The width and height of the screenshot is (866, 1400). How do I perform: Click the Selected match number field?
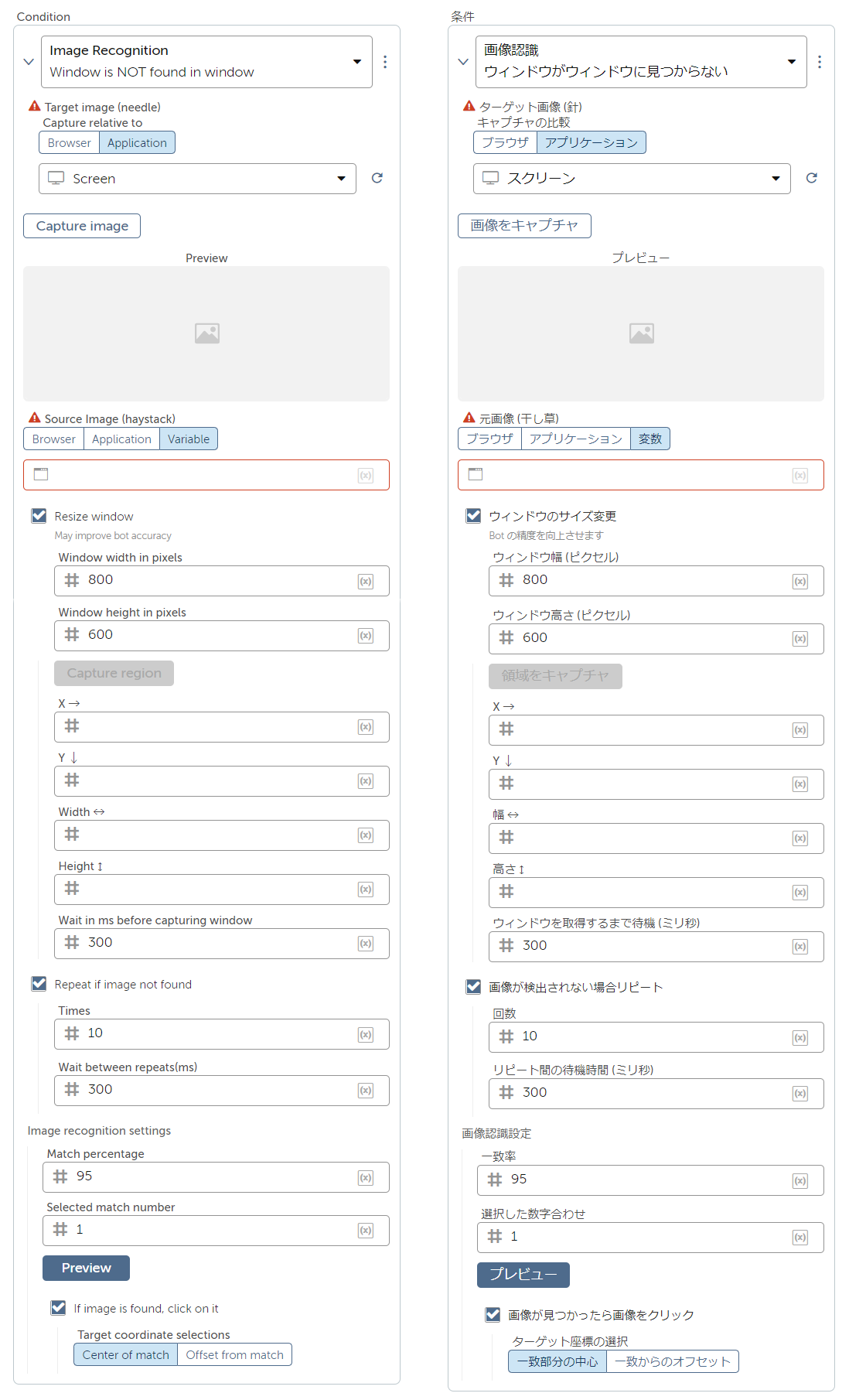[x=216, y=1230]
